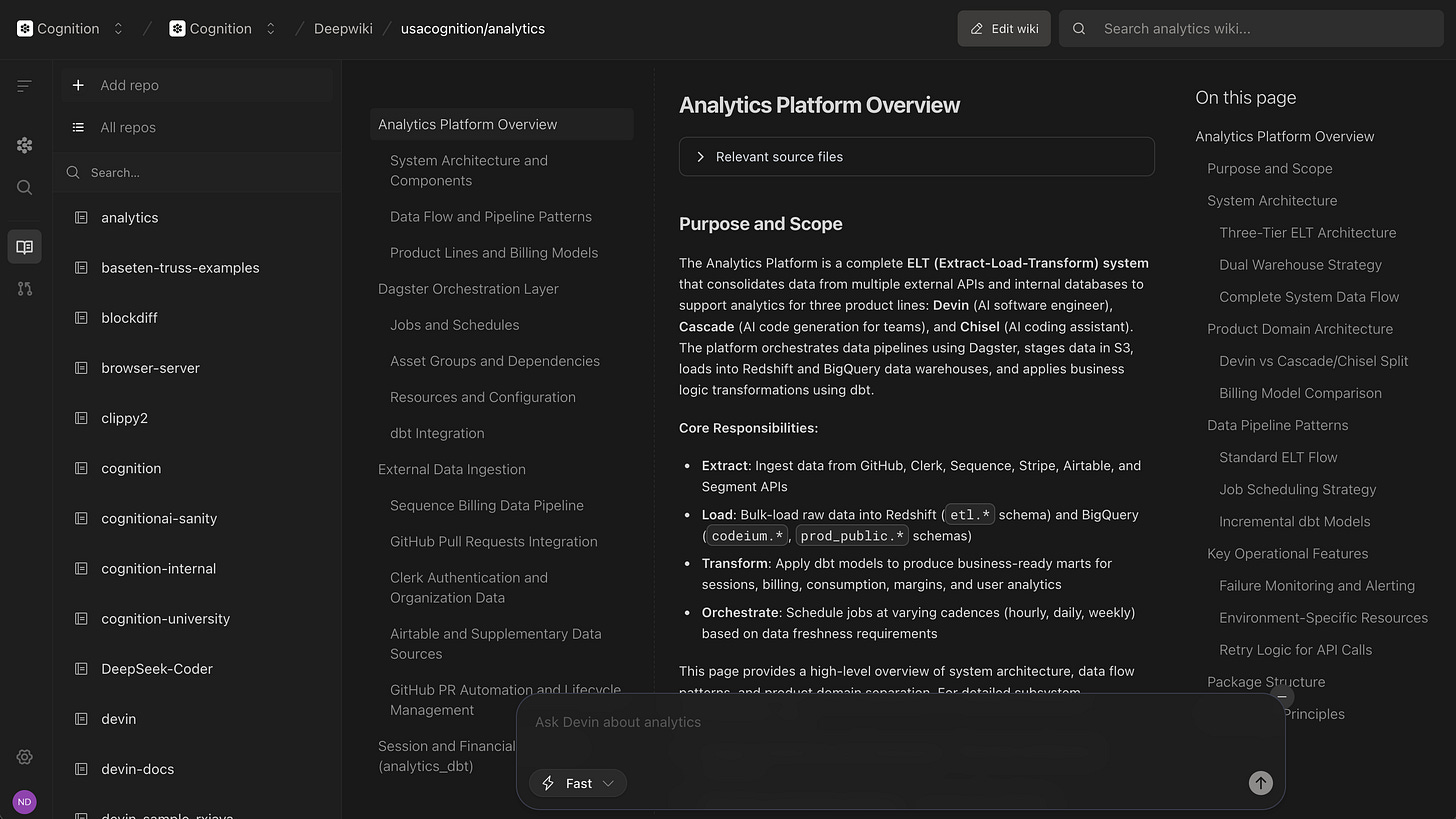Open dbt Integration page
Viewport: 1456px width, 819px height.
point(437,433)
